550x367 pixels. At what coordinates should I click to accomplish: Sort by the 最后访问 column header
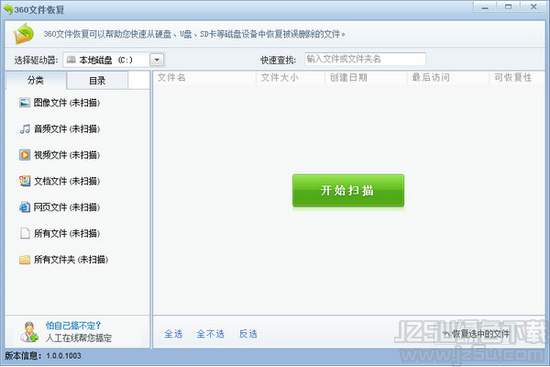448,78
